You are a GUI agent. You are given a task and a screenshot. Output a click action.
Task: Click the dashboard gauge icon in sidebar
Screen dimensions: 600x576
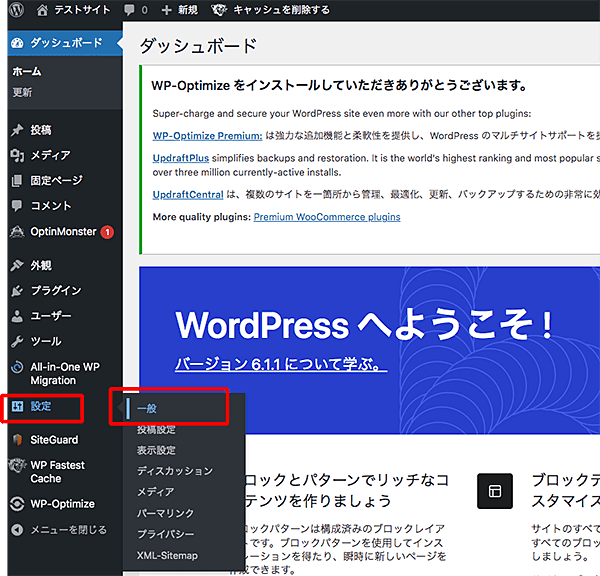[x=17, y=43]
